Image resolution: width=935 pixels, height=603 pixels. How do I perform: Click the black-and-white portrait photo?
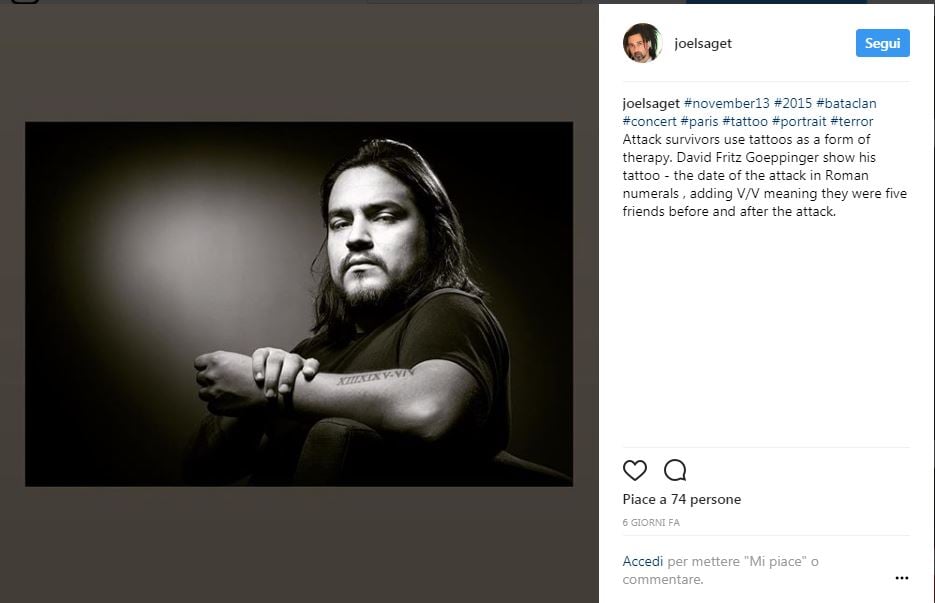299,304
